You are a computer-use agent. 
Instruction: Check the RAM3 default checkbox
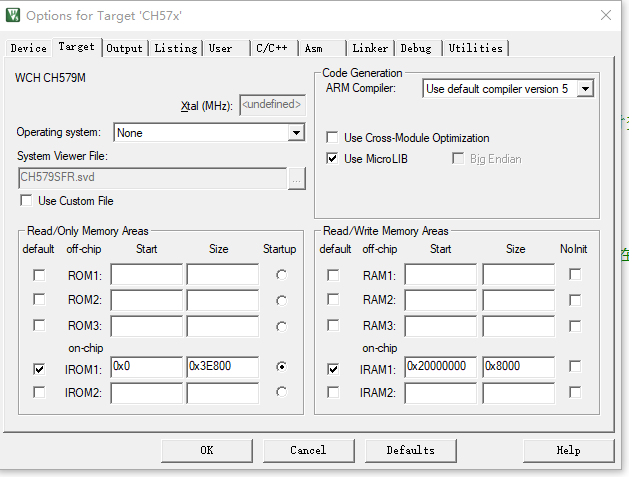pyautogui.click(x=333, y=325)
